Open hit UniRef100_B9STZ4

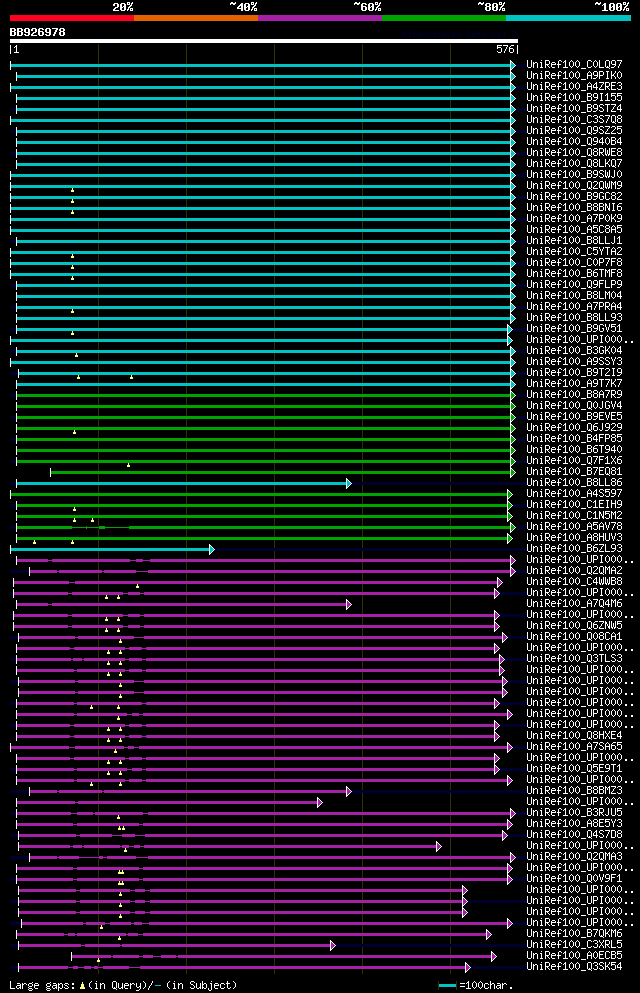[x=574, y=108]
